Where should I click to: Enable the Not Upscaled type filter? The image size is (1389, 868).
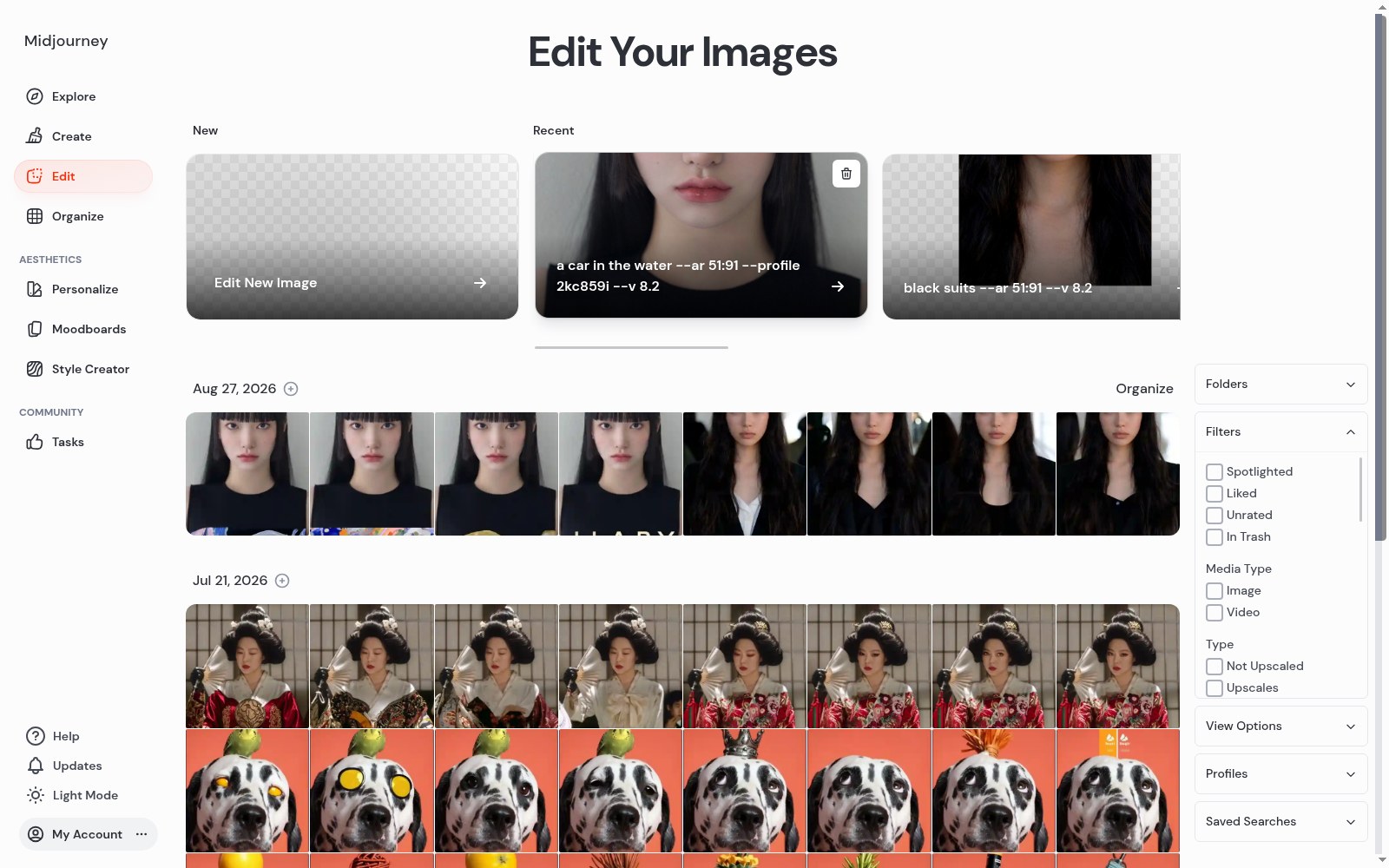coord(1215,667)
